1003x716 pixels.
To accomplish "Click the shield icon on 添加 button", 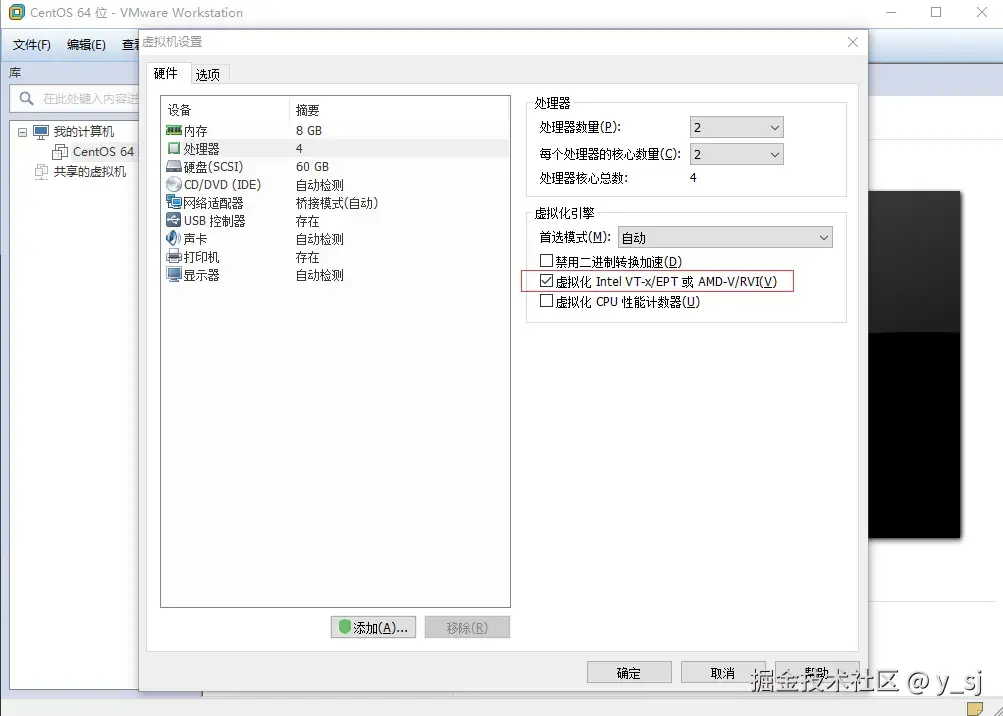I will [x=345, y=627].
